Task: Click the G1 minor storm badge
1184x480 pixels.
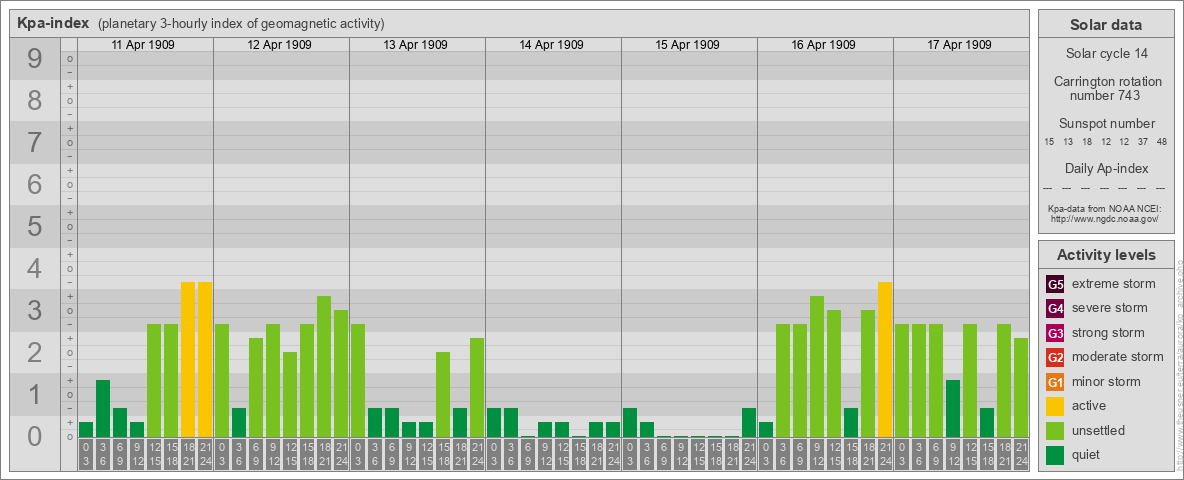Action: pyautogui.click(x=1055, y=382)
